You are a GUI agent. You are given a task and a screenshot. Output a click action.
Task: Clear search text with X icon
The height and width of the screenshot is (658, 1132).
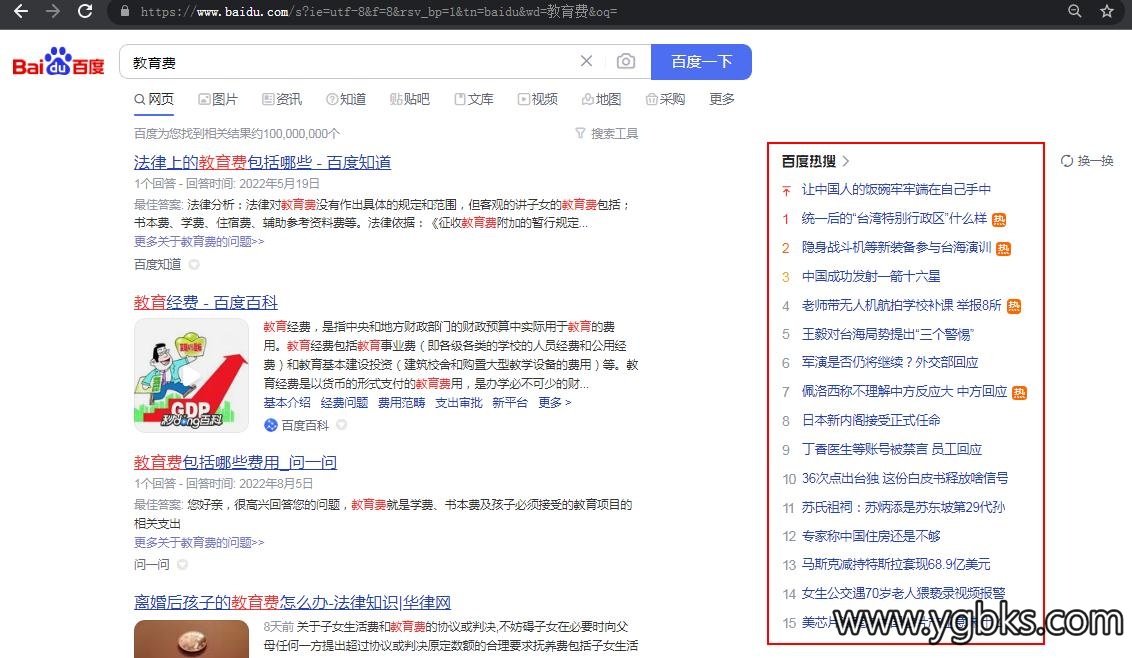[x=587, y=62]
